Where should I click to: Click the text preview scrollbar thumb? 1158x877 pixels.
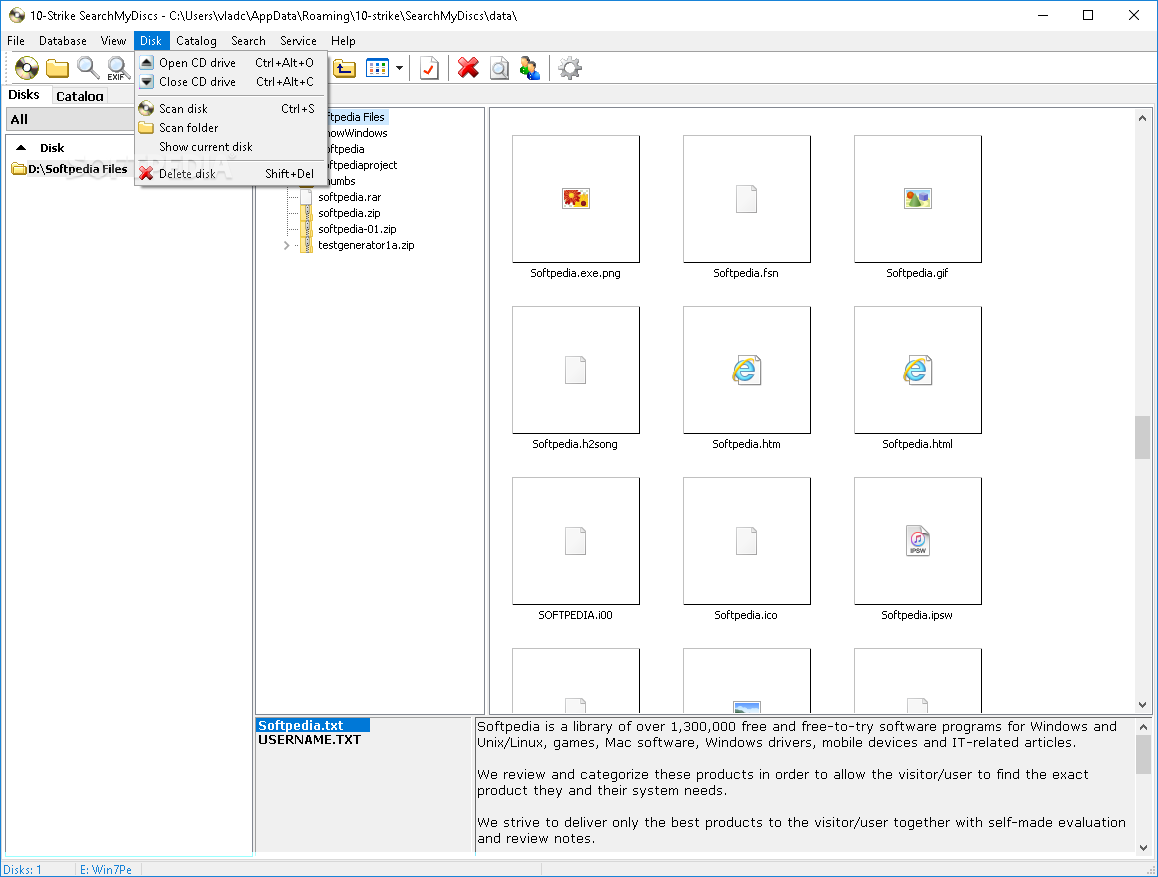pyautogui.click(x=1143, y=754)
